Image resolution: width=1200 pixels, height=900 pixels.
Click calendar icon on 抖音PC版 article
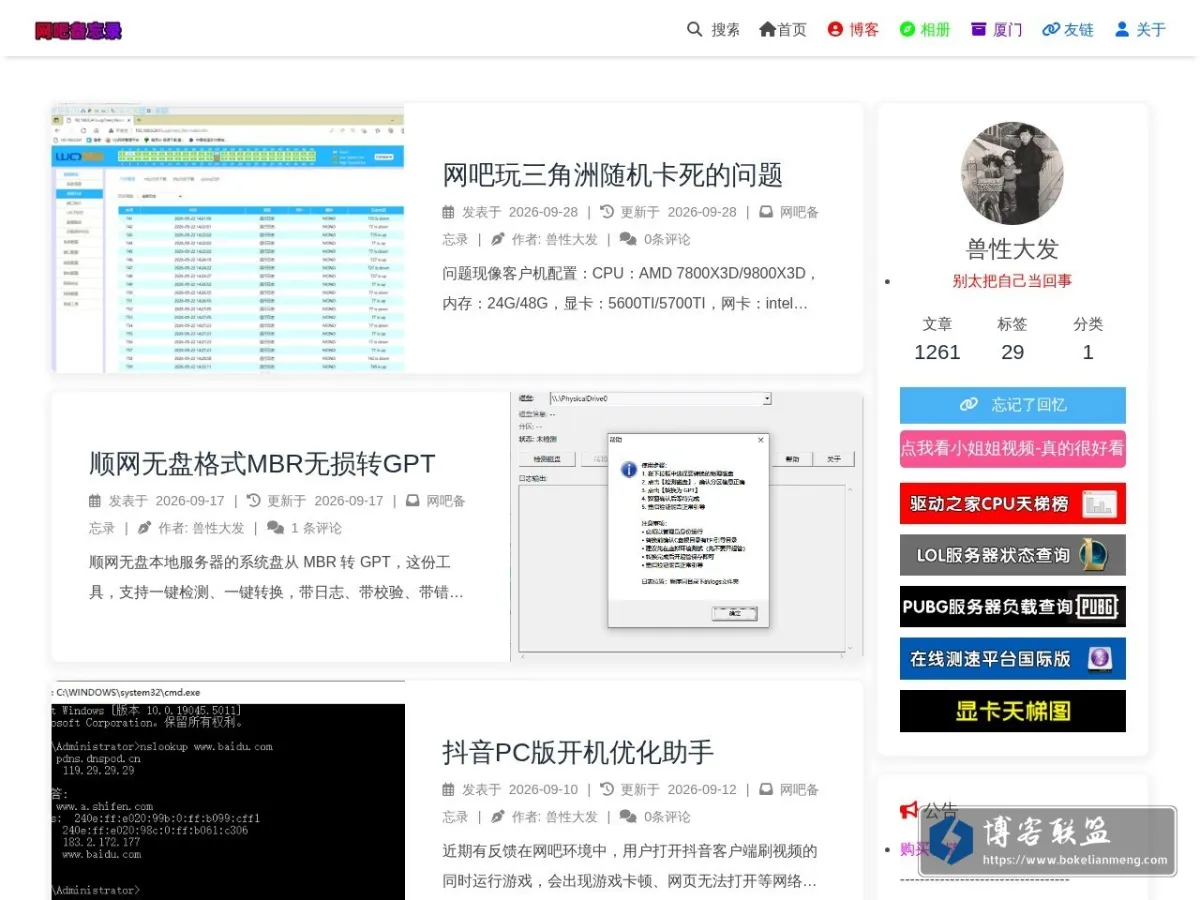click(449, 790)
